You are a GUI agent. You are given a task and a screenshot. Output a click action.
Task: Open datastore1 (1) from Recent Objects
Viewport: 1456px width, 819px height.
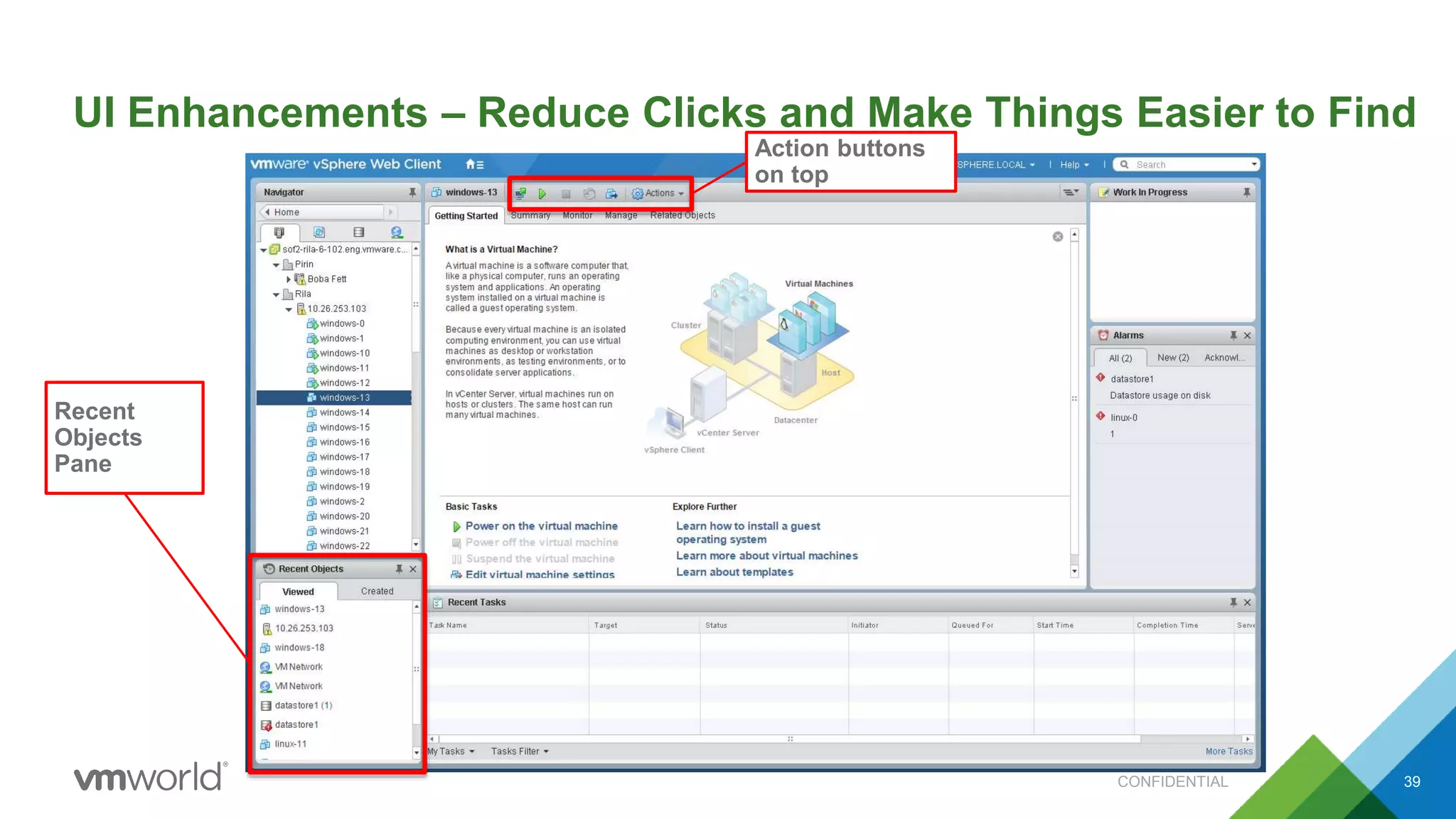point(304,706)
